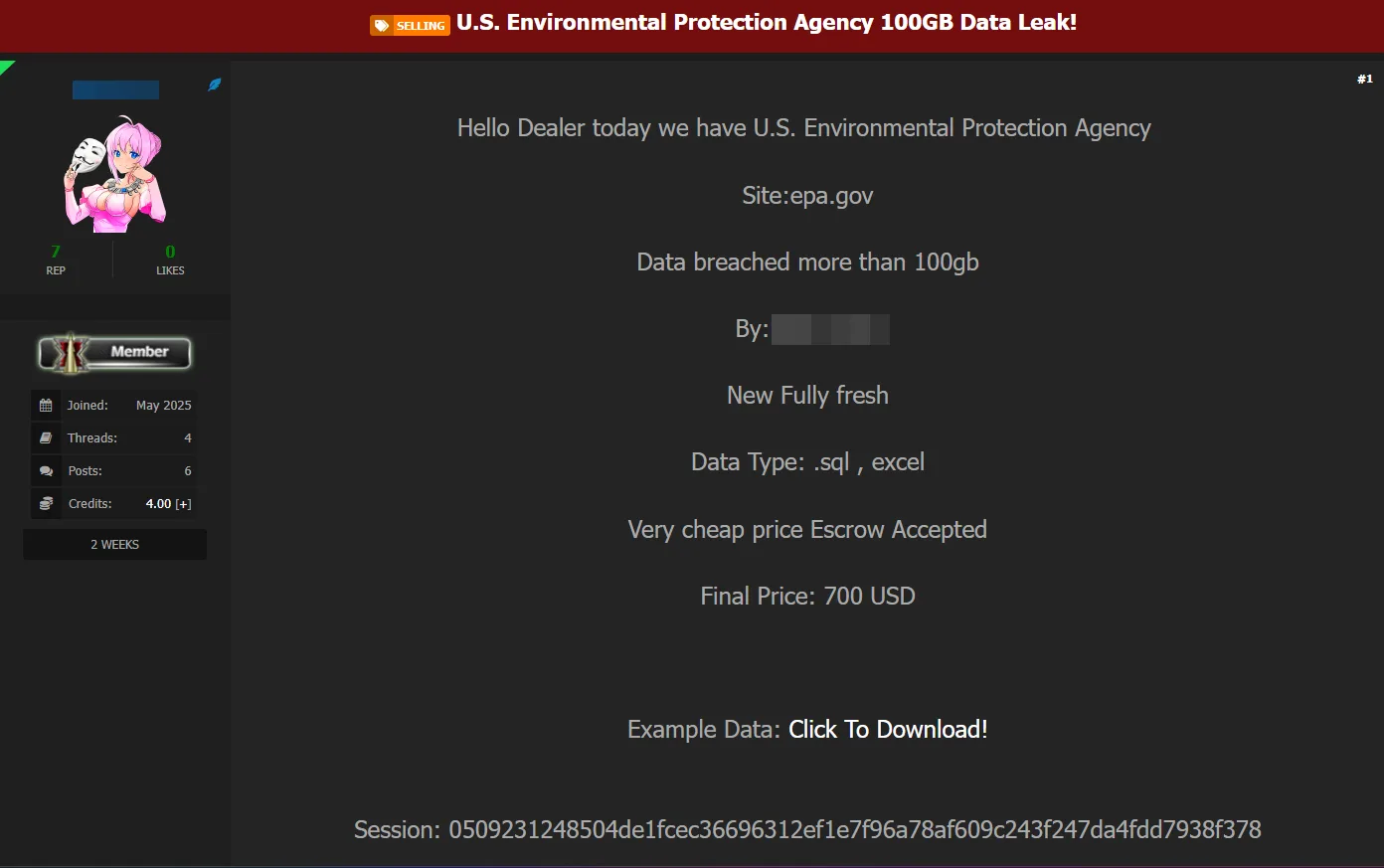Click the anime avatar picture
The image size is (1384, 868).
115,174
